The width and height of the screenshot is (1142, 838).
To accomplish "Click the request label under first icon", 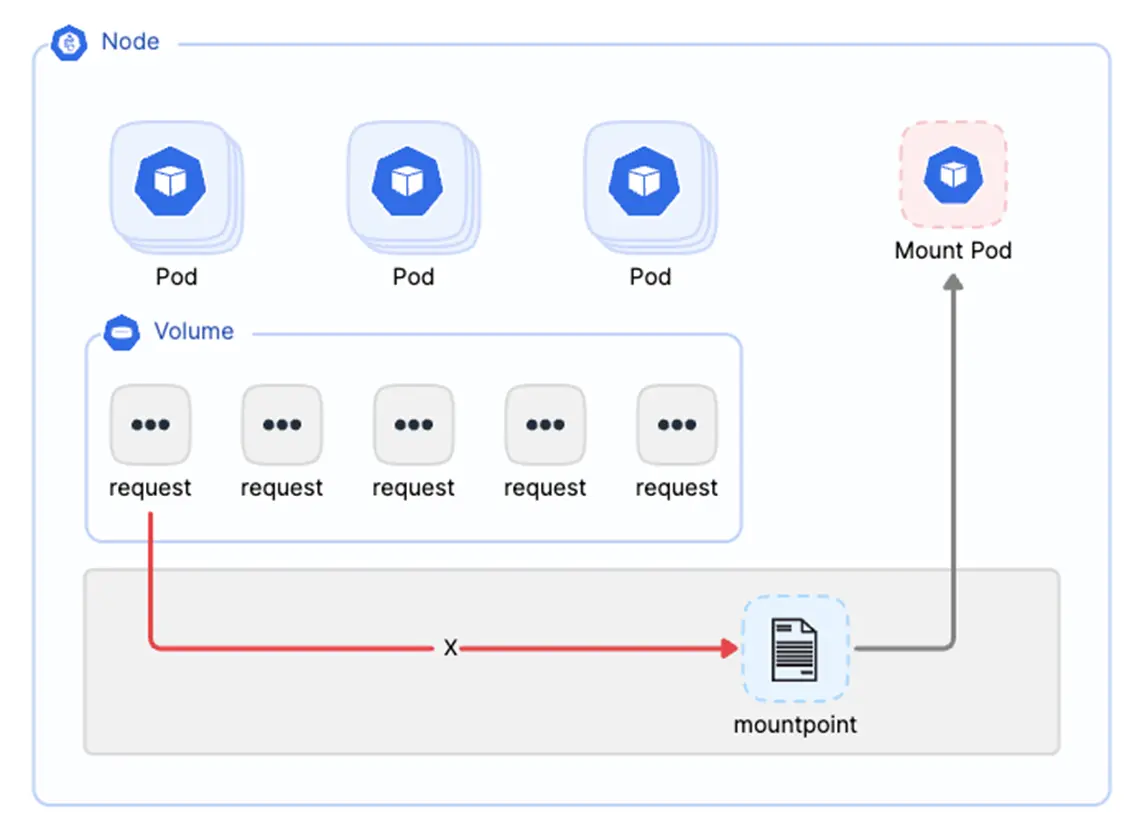I will [x=150, y=489].
